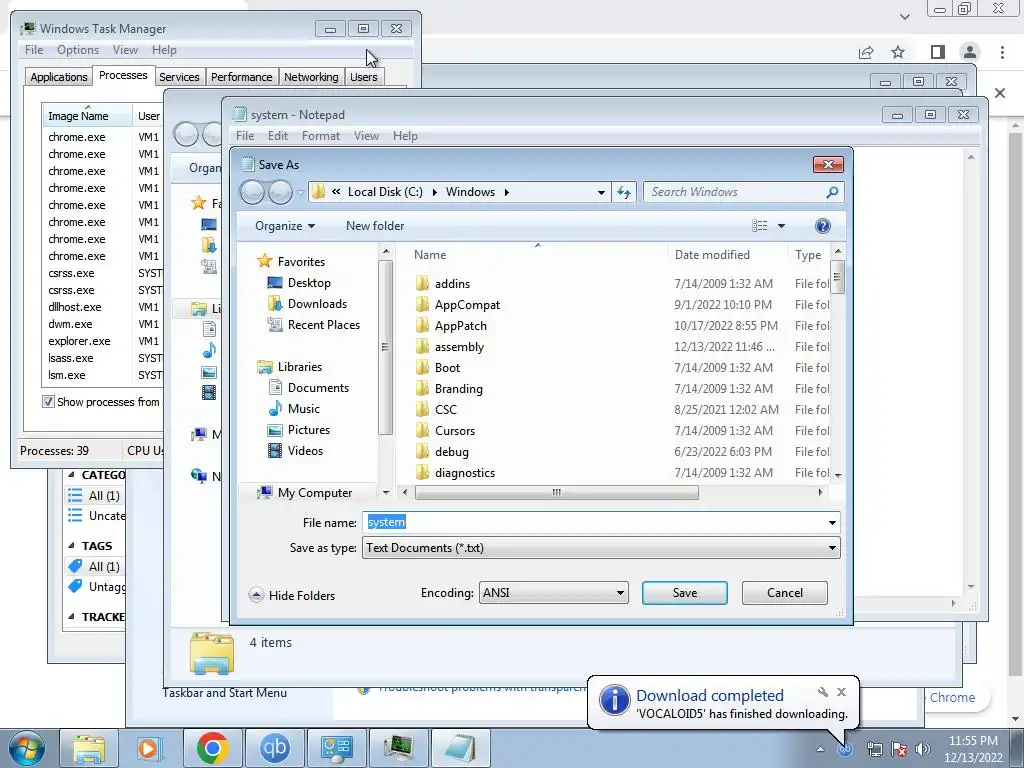
Task: Open Notepad Format menu
Action: click(321, 136)
